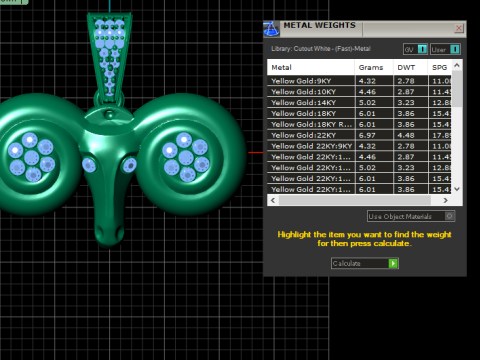The width and height of the screenshot is (480, 360).
Task: Sort by the Metal column header
Action: click(x=311, y=67)
